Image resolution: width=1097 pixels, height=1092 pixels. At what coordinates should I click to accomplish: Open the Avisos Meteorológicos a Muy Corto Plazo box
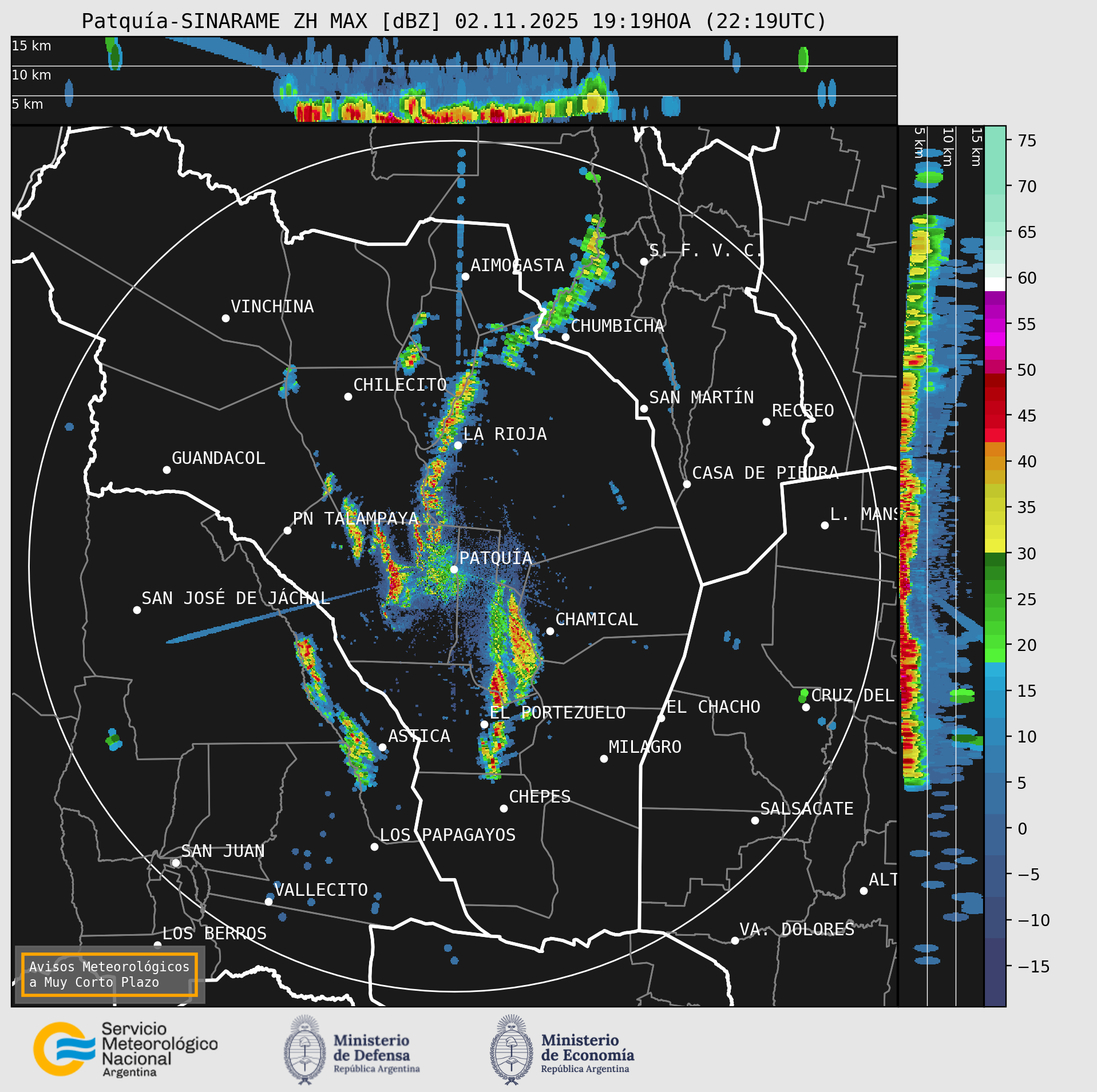(109, 975)
